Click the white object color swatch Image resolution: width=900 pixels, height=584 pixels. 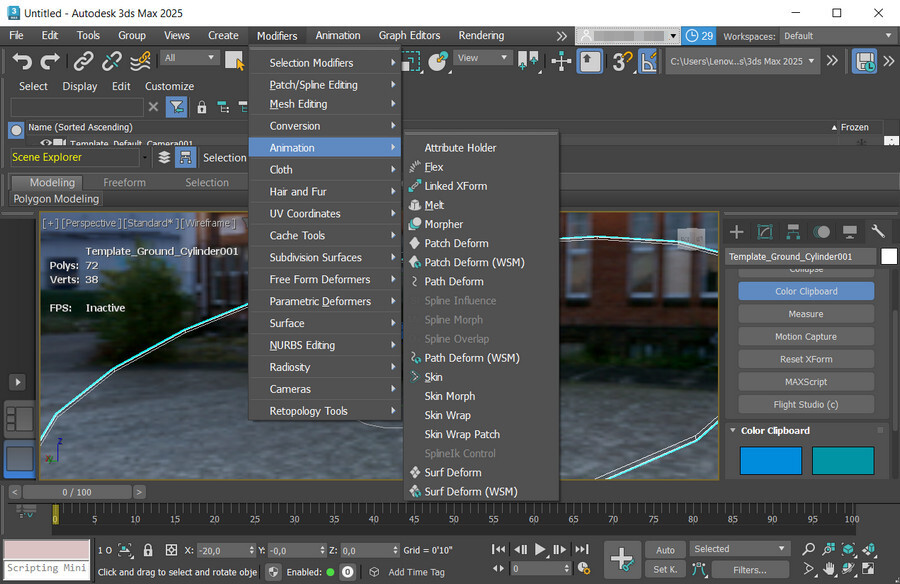[x=889, y=256]
